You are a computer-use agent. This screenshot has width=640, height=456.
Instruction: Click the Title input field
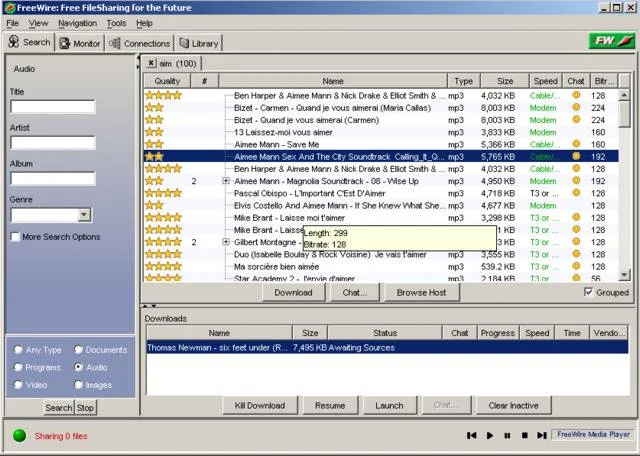tap(53, 107)
